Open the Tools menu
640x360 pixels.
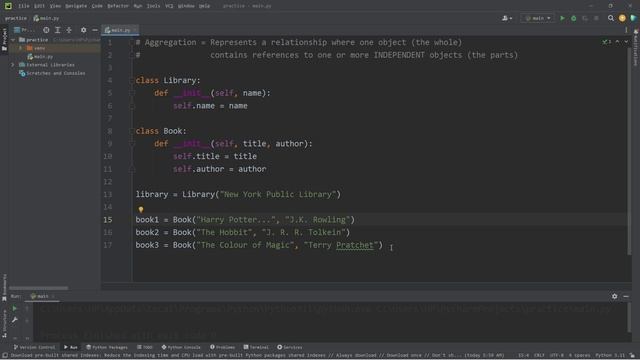pyautogui.click(x=153, y=6)
